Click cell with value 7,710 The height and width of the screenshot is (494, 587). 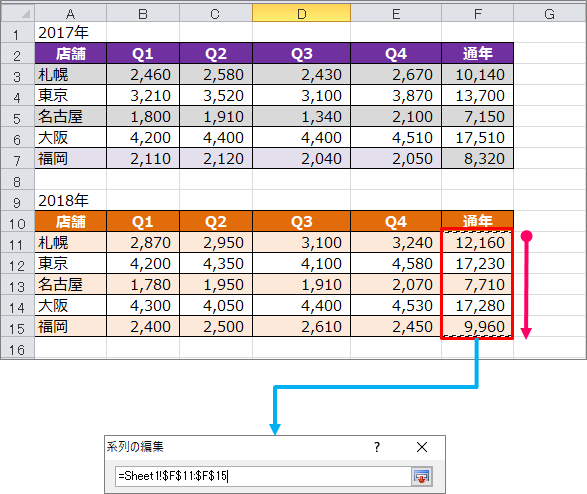(478, 284)
